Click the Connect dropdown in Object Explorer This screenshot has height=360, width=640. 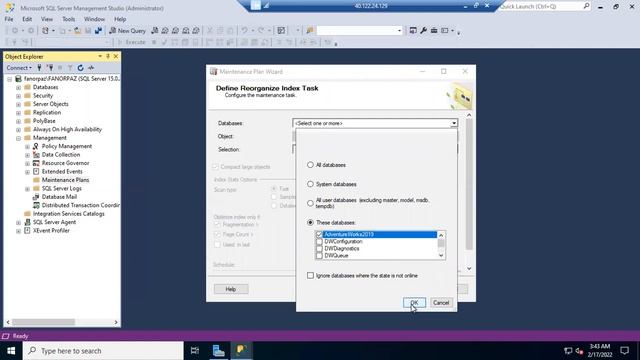coord(19,68)
